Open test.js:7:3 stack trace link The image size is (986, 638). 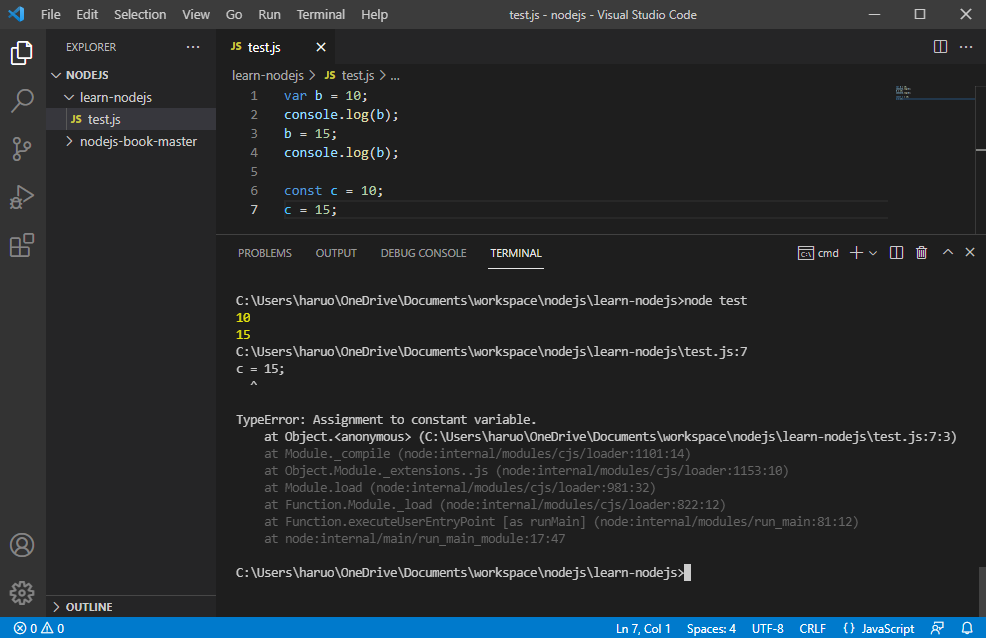click(x=690, y=436)
